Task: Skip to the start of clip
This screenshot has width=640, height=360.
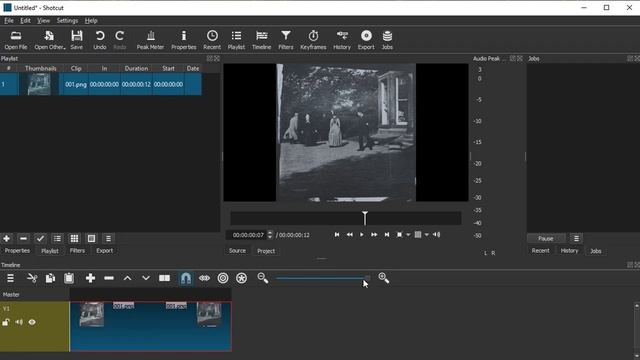Action: pyautogui.click(x=337, y=235)
